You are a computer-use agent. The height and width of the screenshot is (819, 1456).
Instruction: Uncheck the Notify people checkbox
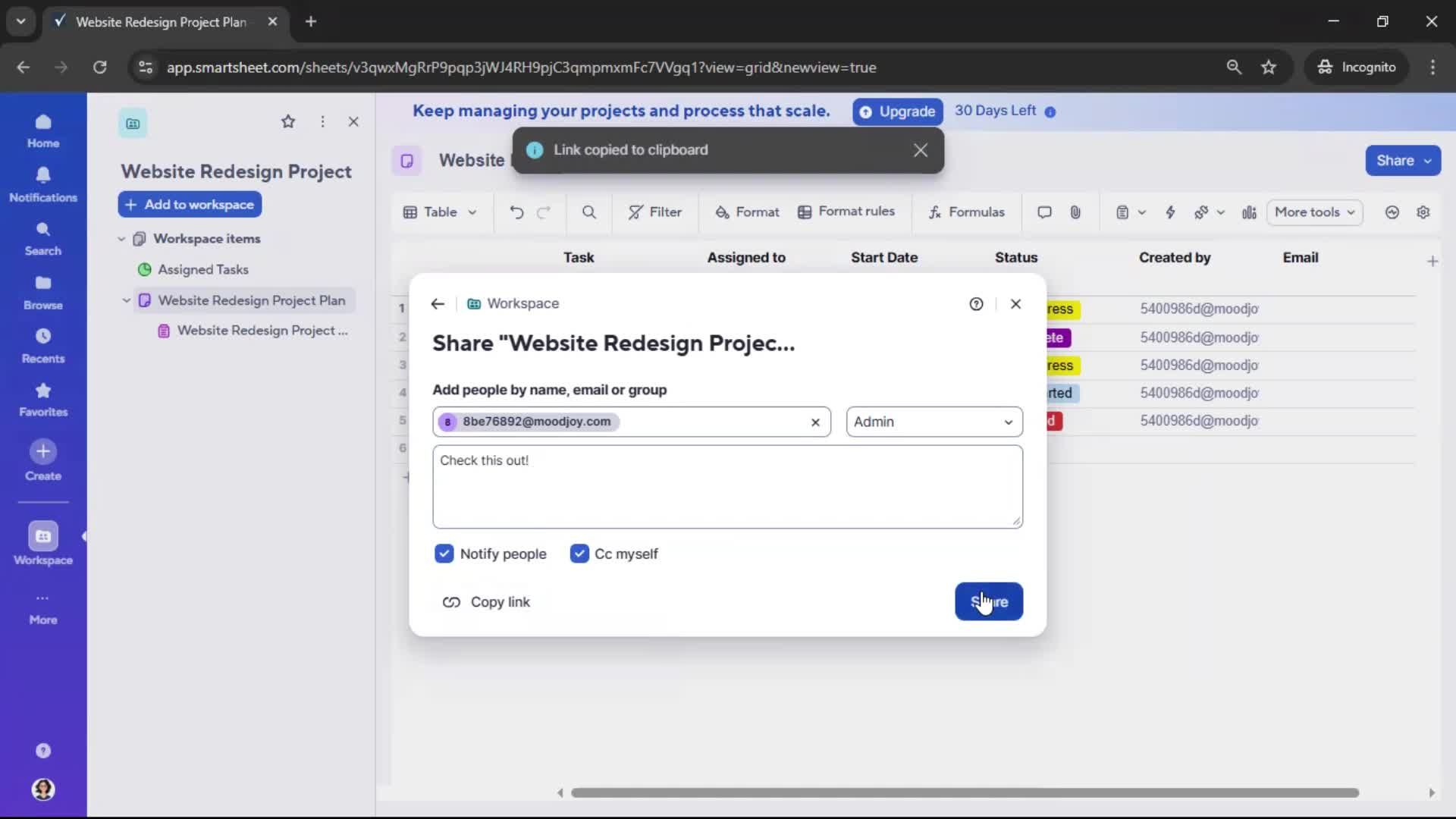(444, 554)
